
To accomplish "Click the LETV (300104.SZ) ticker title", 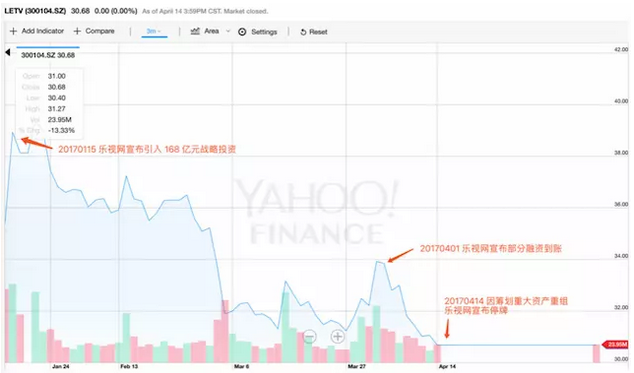I will pos(35,11).
